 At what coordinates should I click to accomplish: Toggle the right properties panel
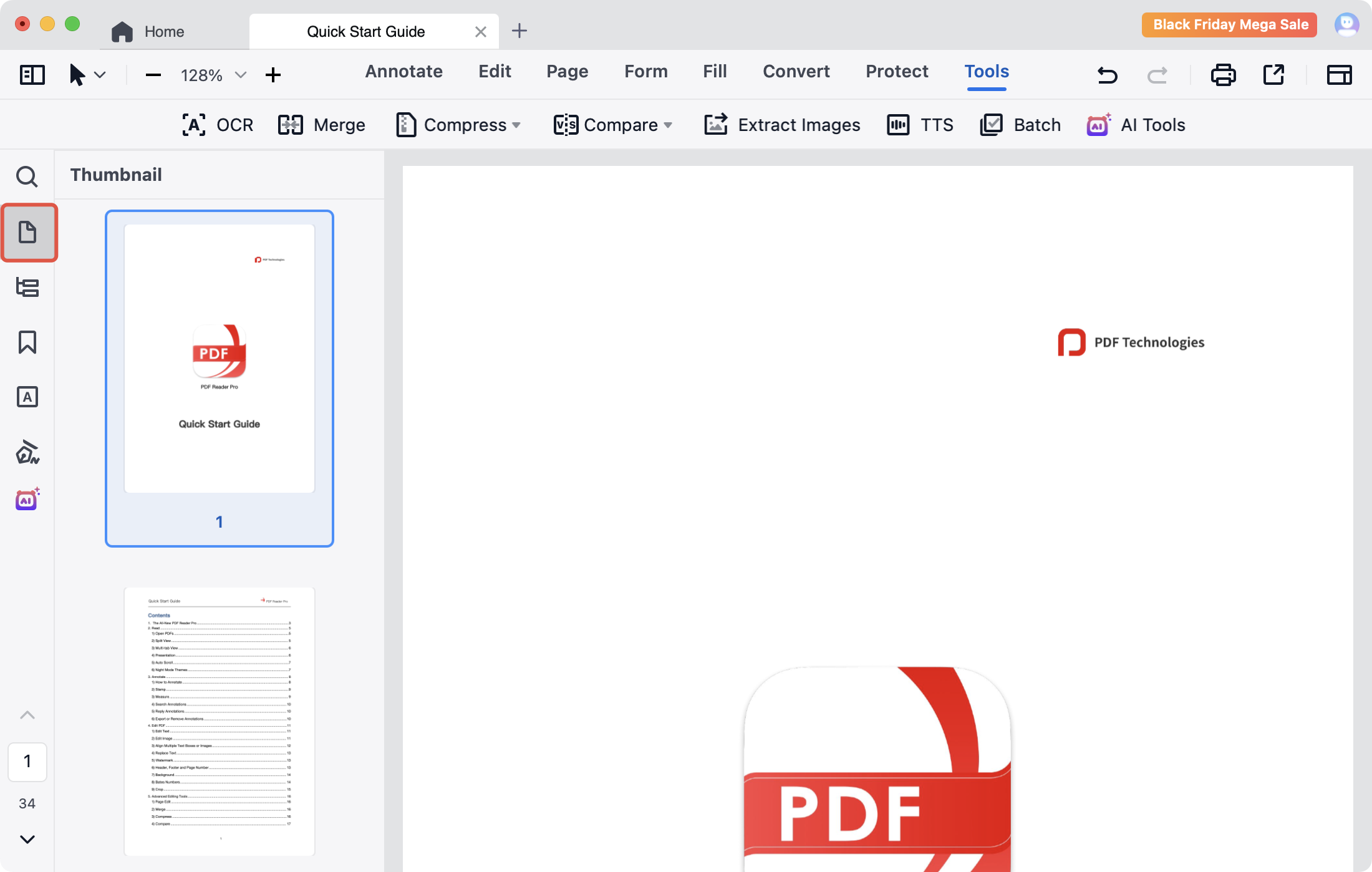[1339, 75]
